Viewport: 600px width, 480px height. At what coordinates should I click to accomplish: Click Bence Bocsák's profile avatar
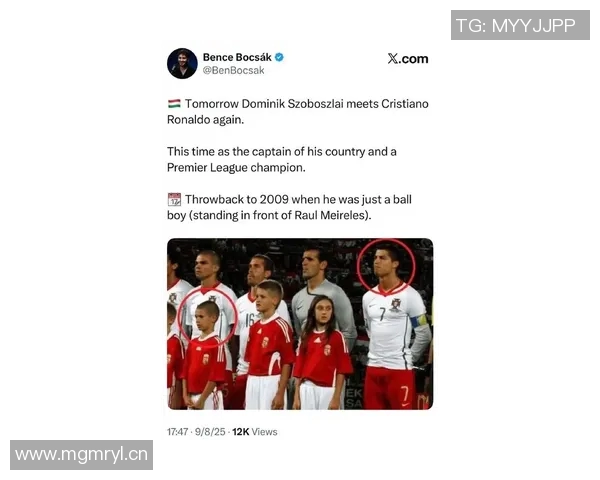[182, 64]
